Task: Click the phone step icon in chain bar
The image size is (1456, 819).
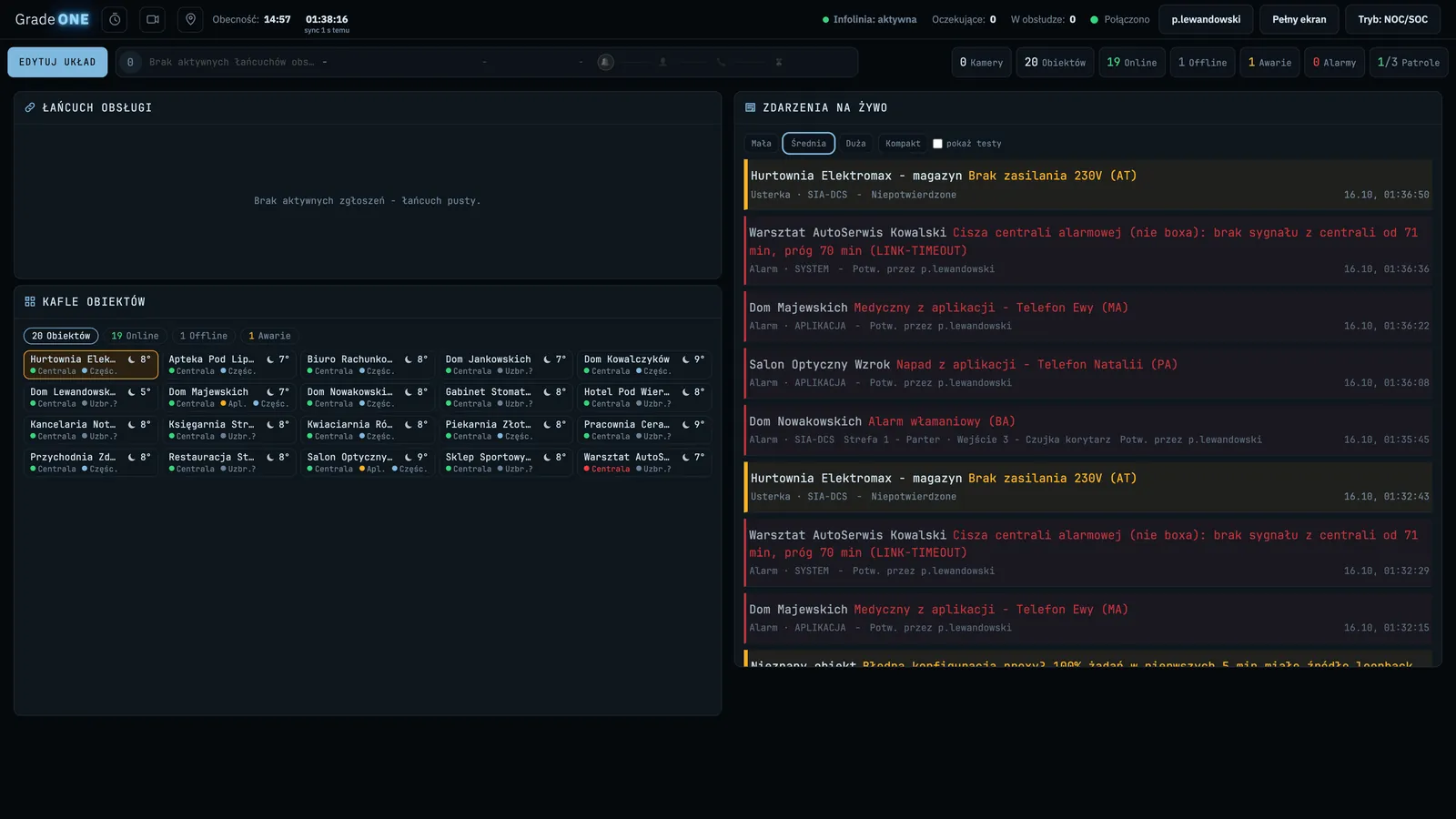Action: pyautogui.click(x=721, y=62)
